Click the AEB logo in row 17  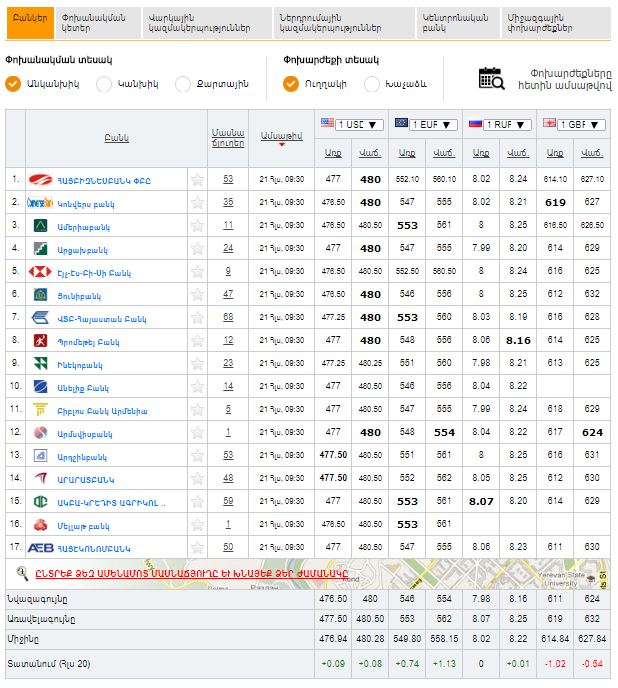[41, 546]
